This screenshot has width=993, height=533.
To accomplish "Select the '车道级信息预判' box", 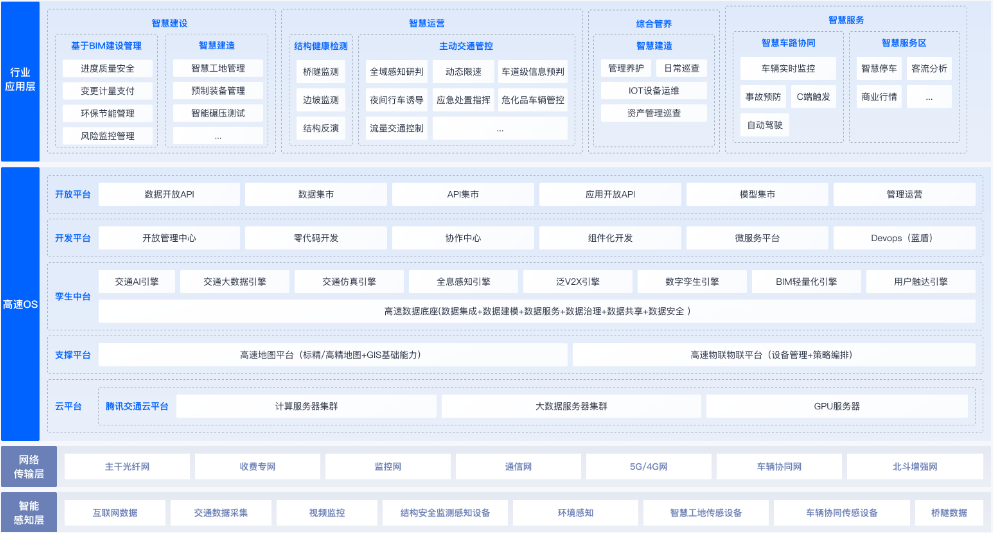I will click(x=533, y=72).
